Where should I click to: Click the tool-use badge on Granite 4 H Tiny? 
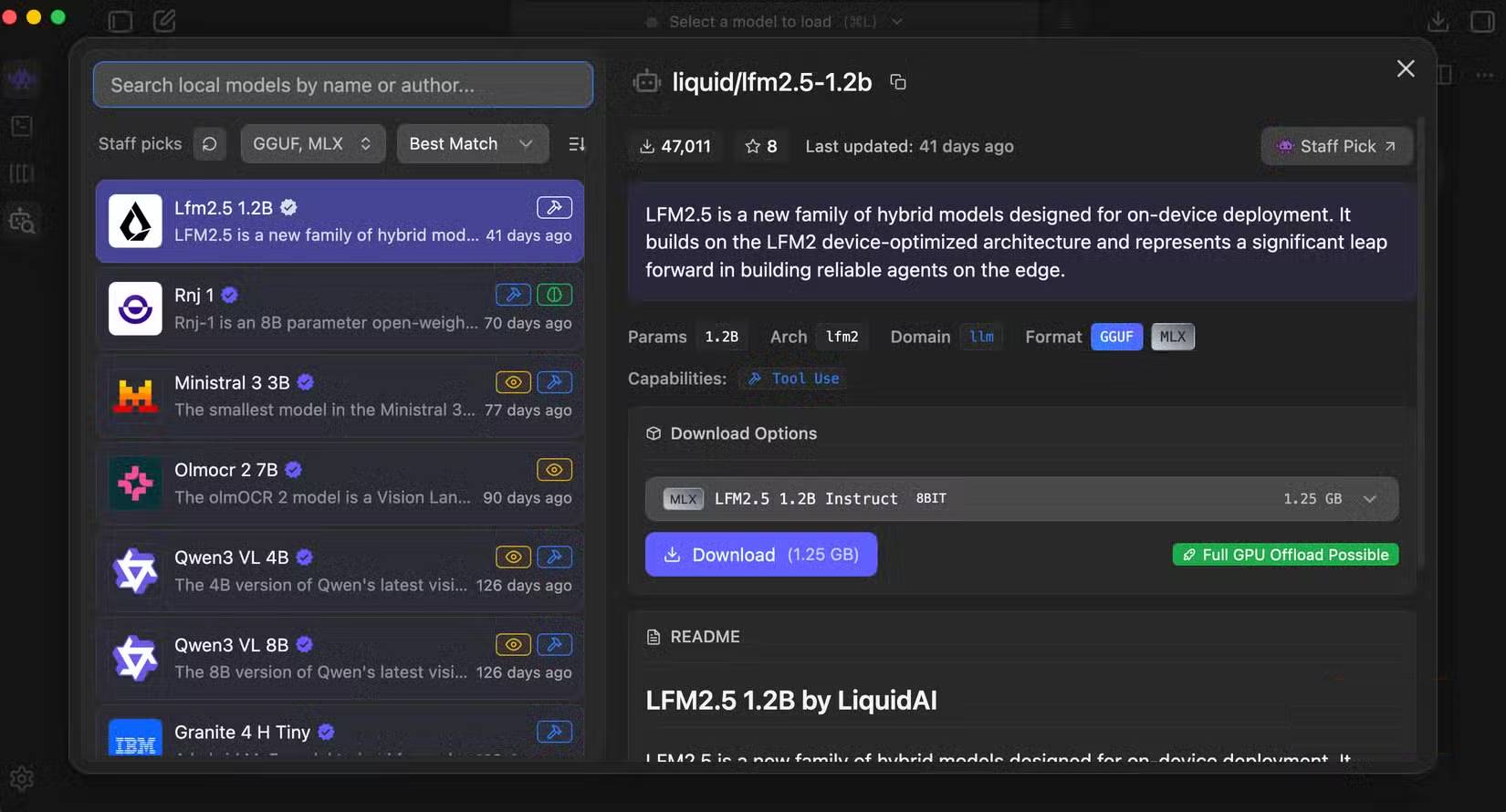coord(555,732)
